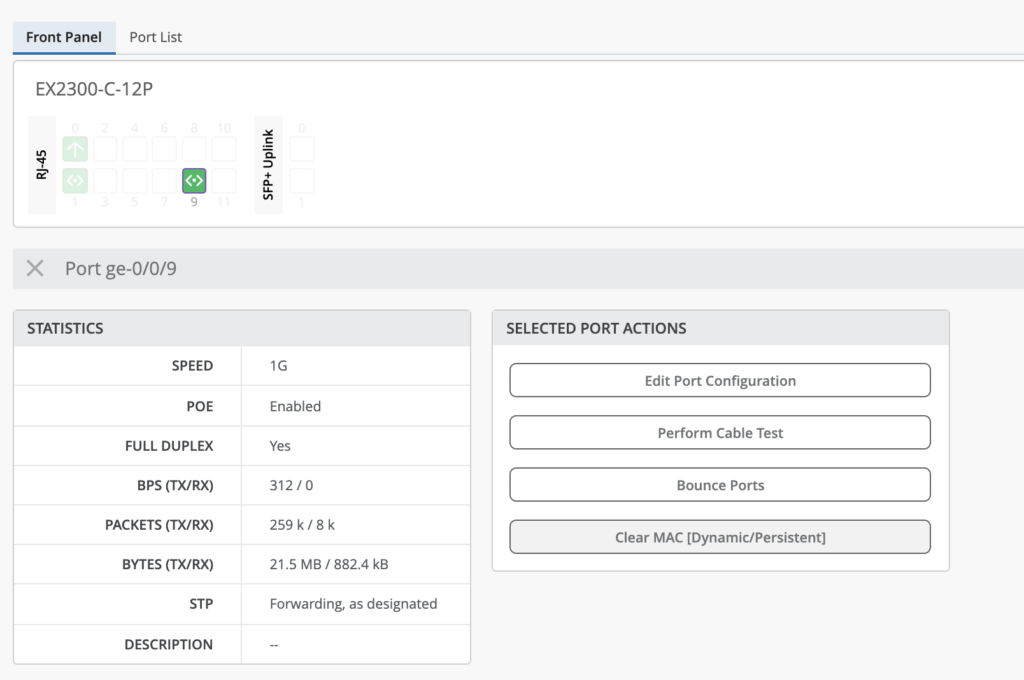This screenshot has height=680, width=1024.
Task: Select RJ-45 port 1 on front panel
Action: click(x=75, y=181)
